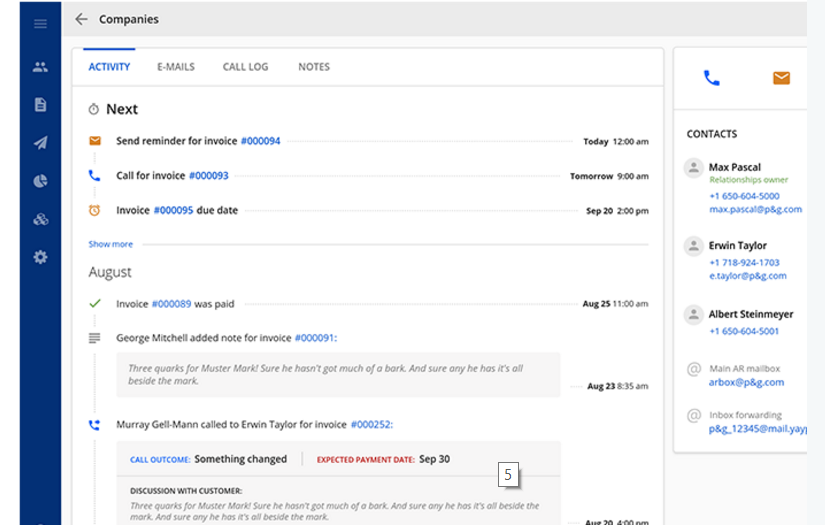Switch to the Notes tab
Viewport: 825px width, 525px height.
[314, 67]
